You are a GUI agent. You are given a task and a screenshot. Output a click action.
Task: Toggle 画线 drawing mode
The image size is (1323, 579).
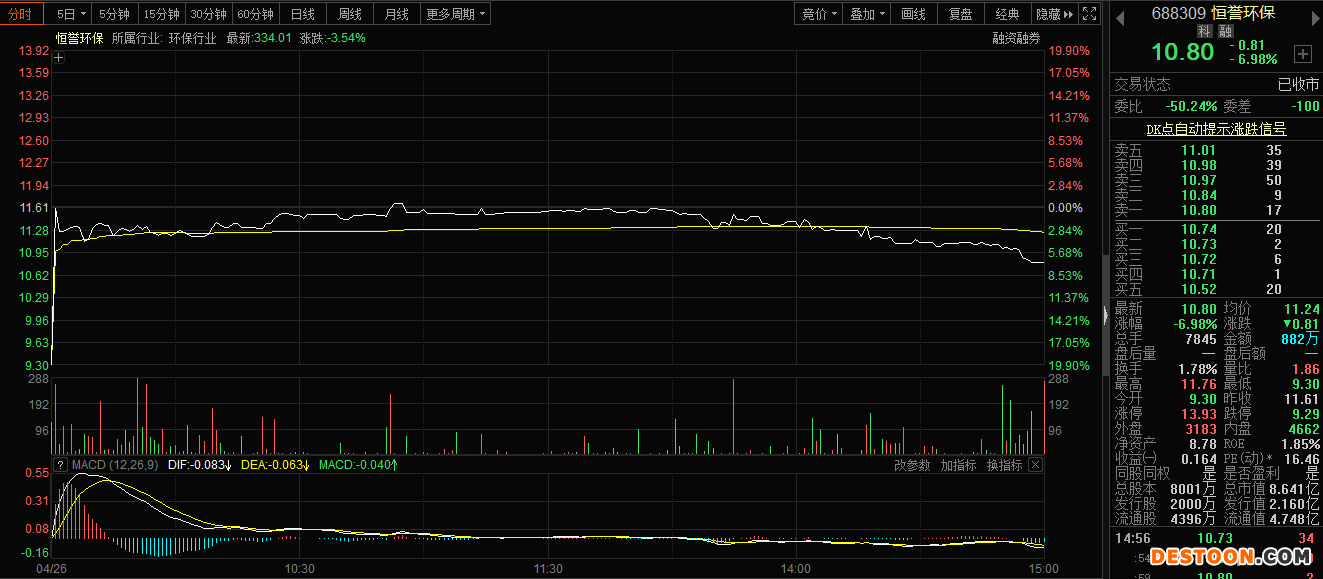point(913,14)
